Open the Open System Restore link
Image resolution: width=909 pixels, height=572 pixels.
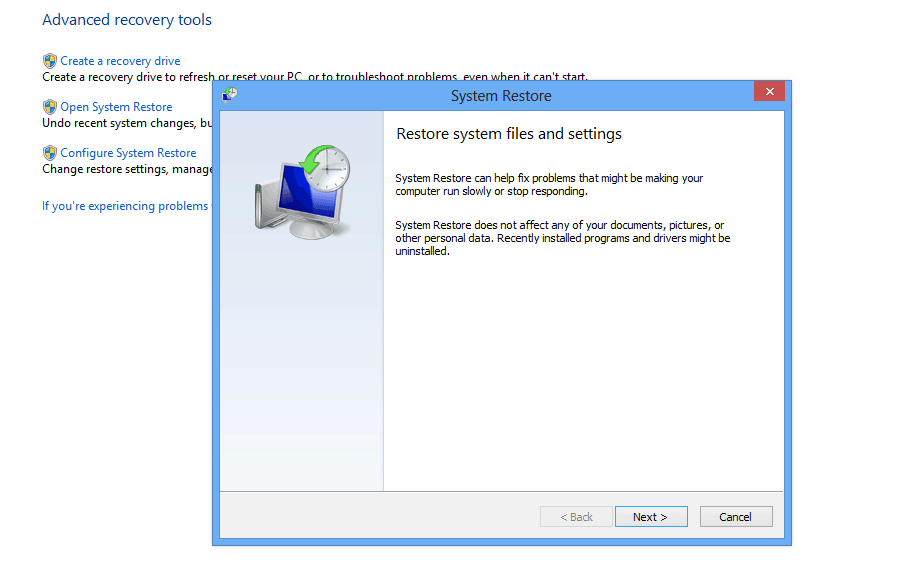(116, 107)
